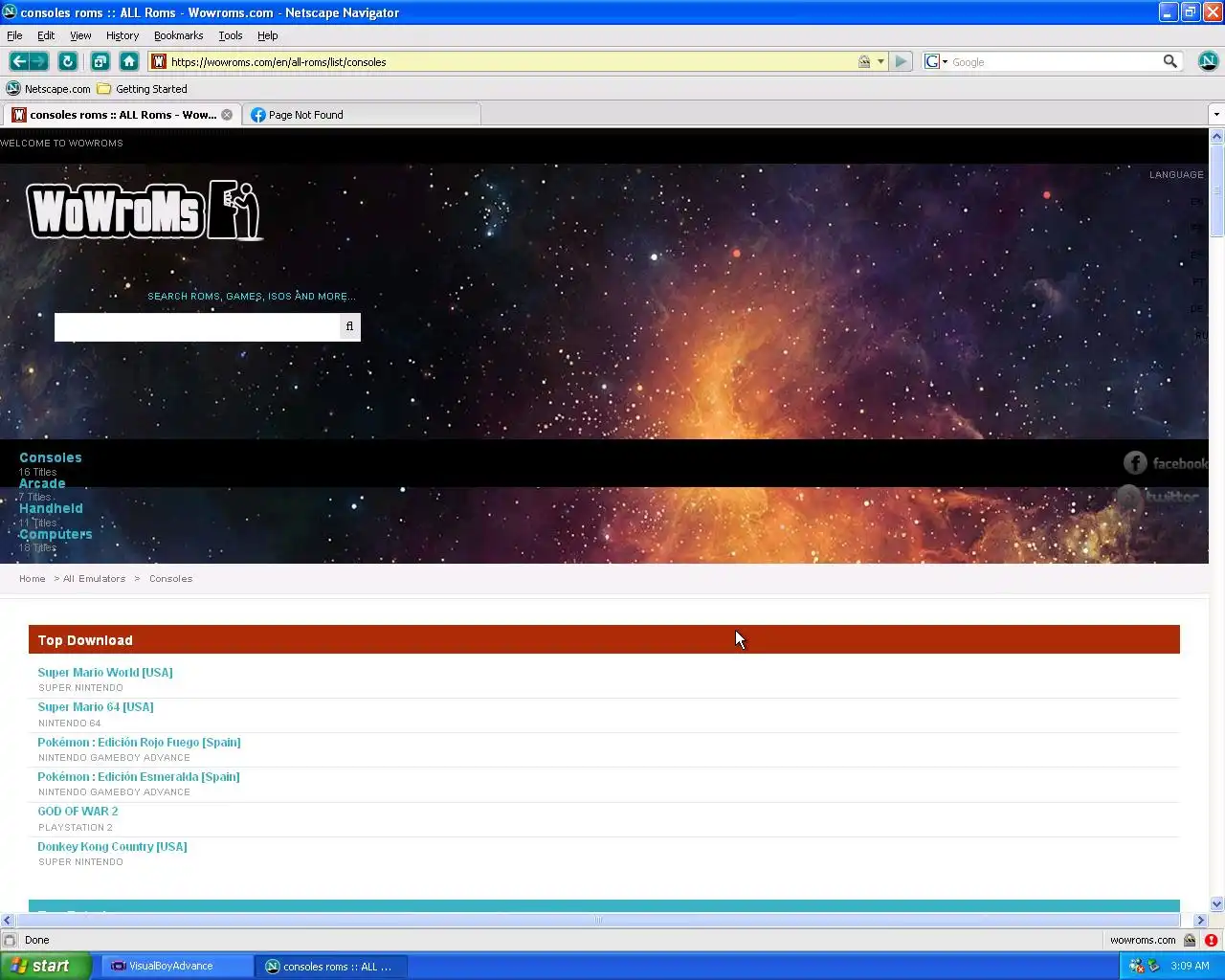Open Donkey Kong Country [USA] ROM
The image size is (1225, 980).
pyautogui.click(x=112, y=847)
